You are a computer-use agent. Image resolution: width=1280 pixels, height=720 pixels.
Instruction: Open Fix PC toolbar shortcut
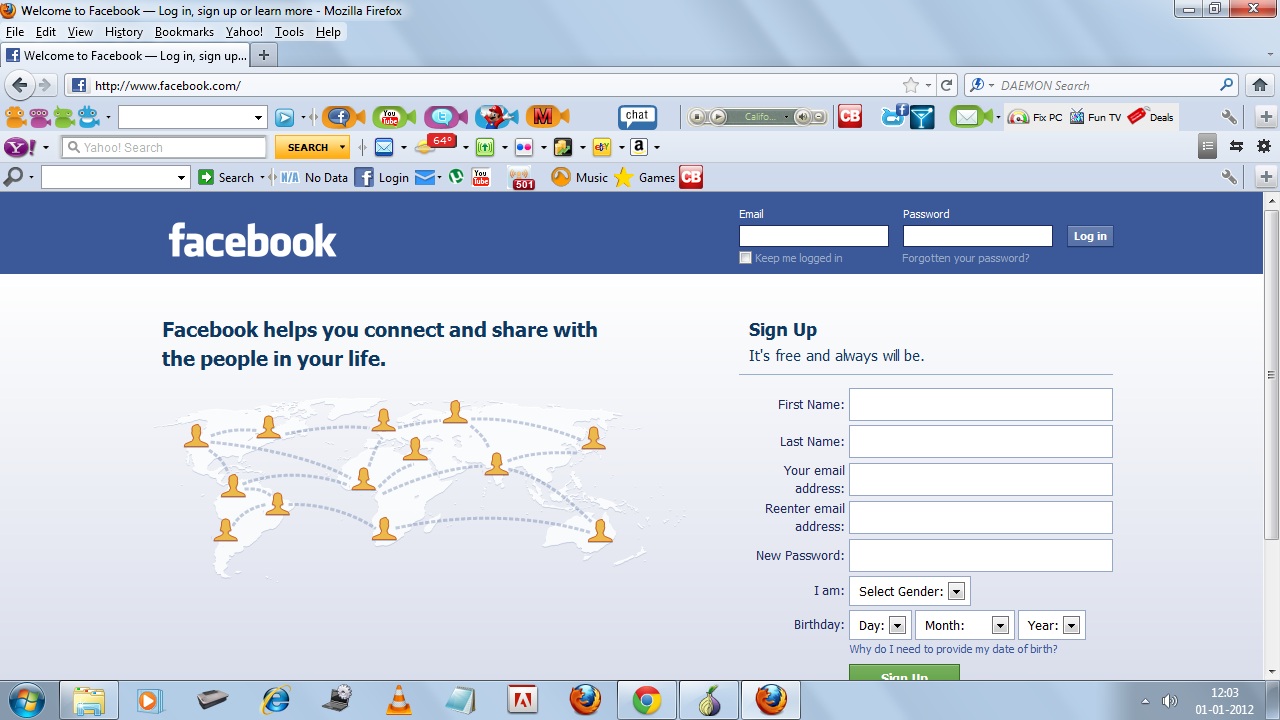point(1035,117)
